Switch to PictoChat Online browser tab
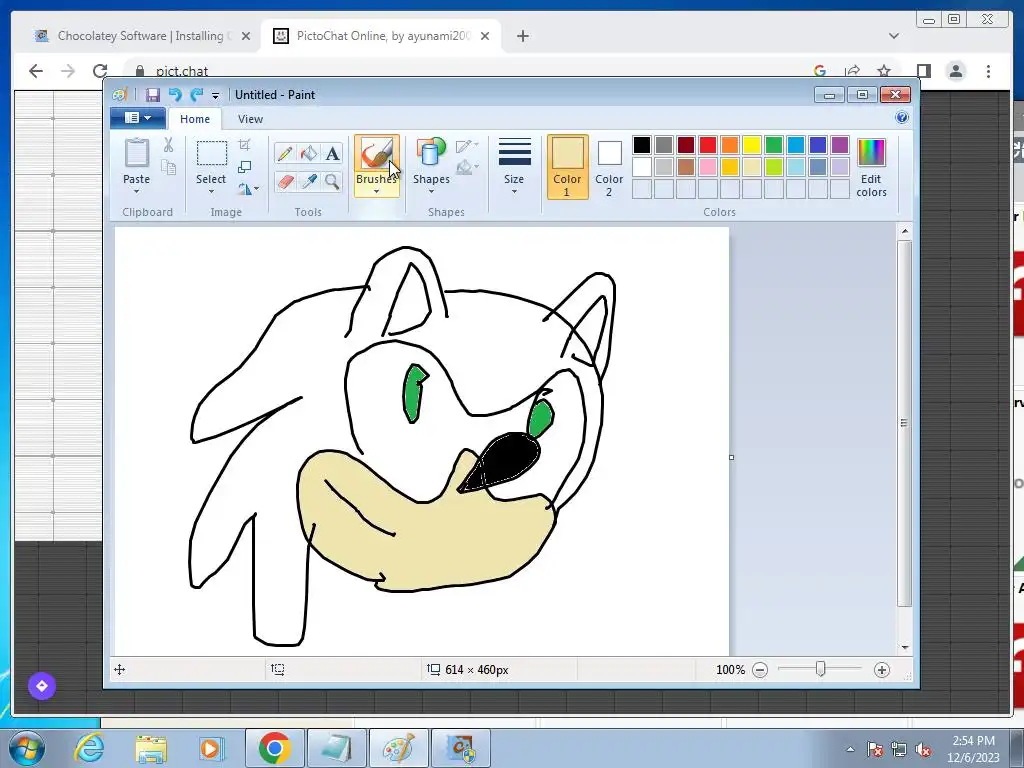The image size is (1024, 768). coord(383,36)
